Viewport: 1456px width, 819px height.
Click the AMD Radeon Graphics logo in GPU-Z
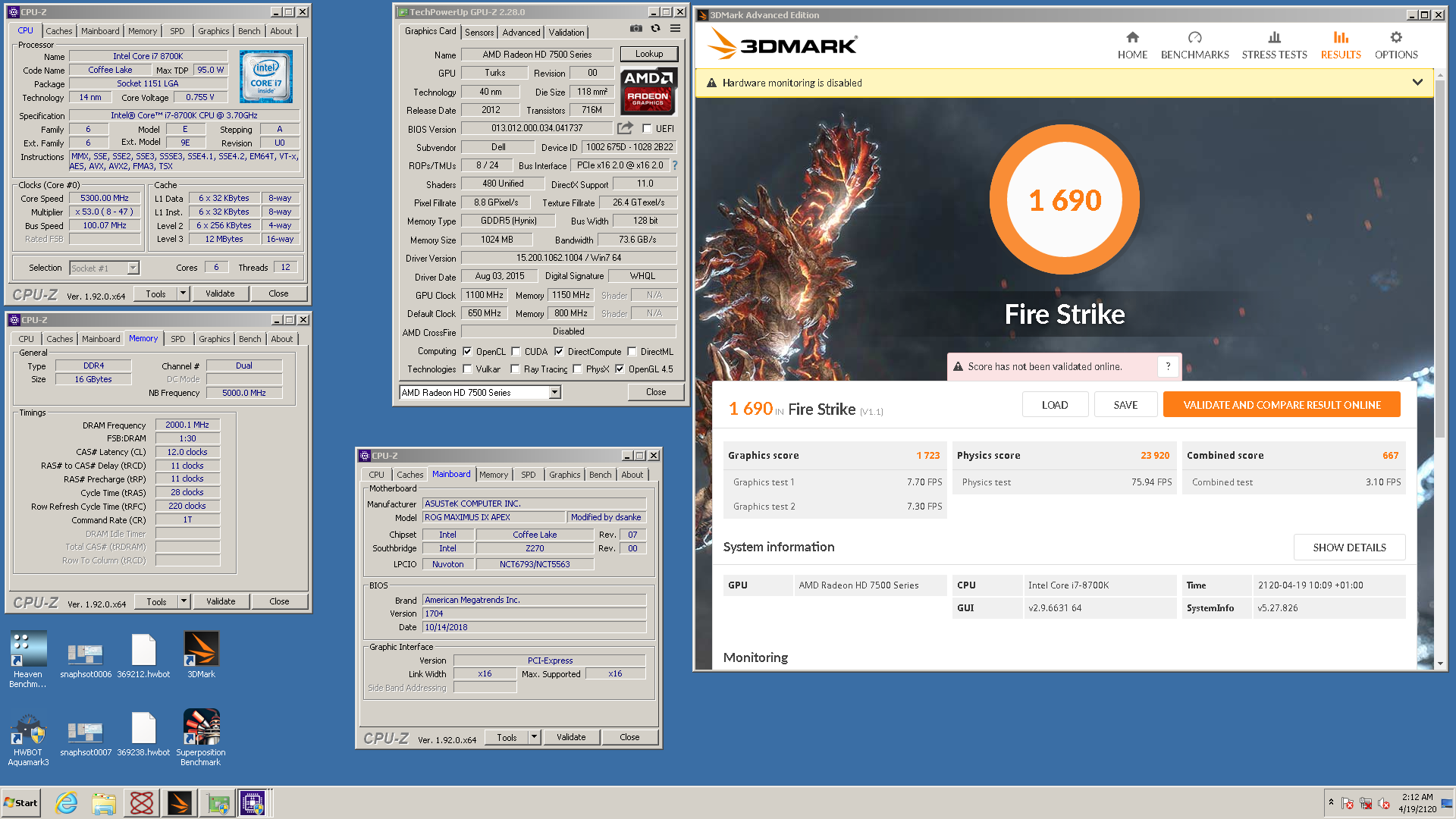[x=648, y=89]
